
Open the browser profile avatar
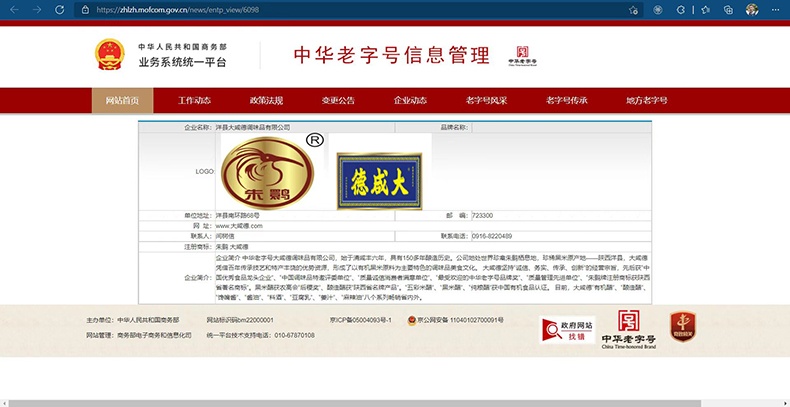coord(752,10)
